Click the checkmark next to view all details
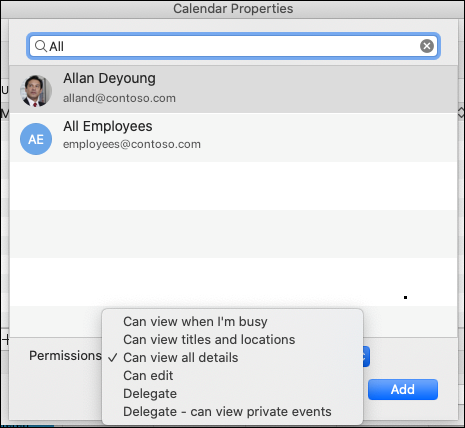 click(x=112, y=358)
